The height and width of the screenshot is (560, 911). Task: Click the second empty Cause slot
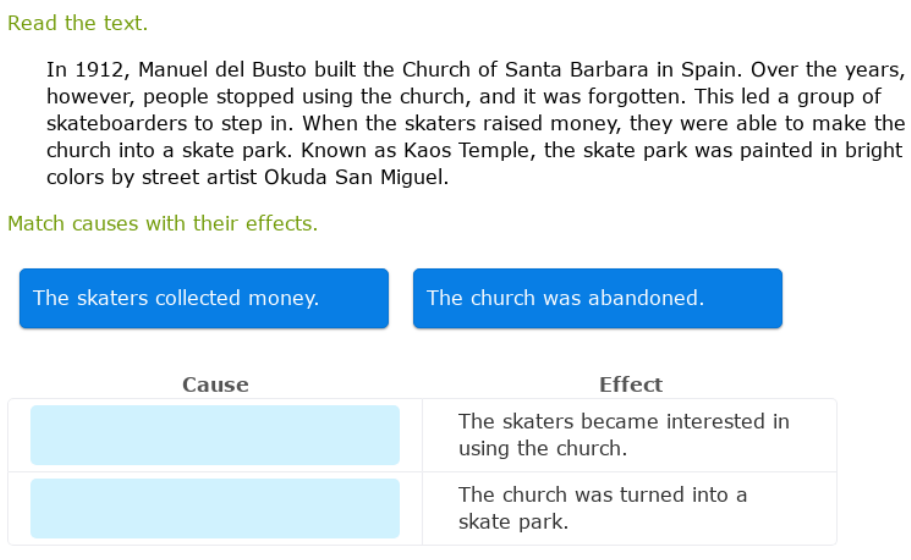[x=215, y=508]
